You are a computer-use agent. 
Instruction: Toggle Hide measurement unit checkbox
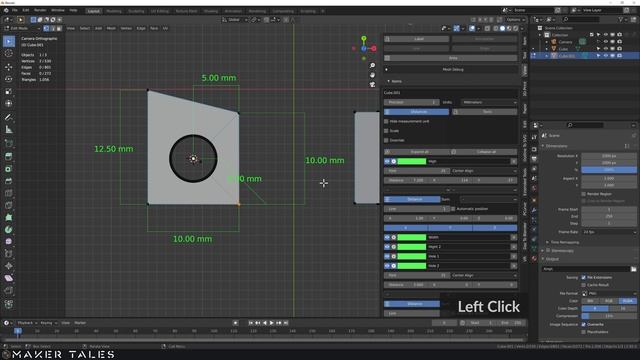click(x=386, y=121)
